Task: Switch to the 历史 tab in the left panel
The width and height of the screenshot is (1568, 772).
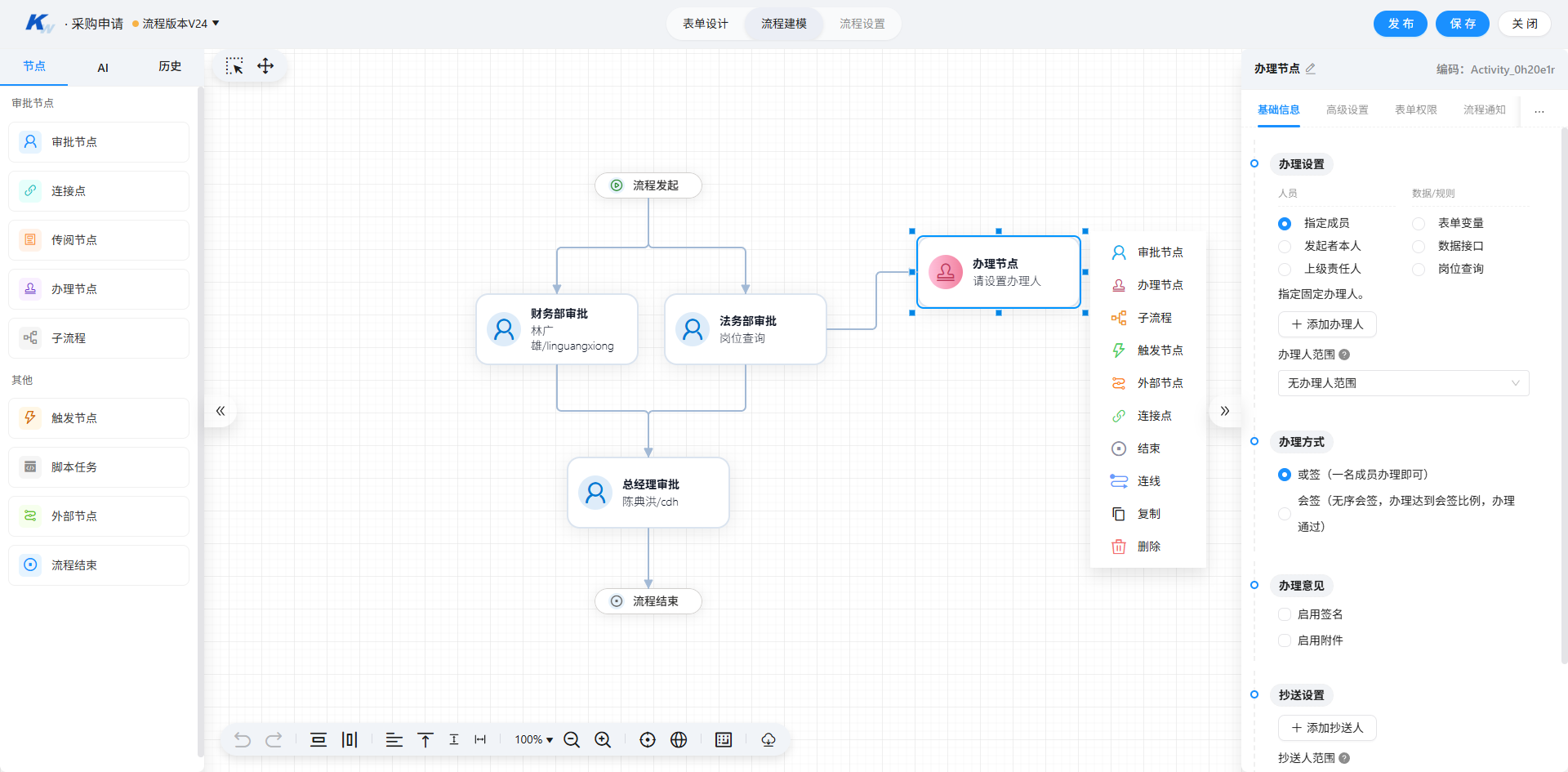Action: click(x=170, y=66)
